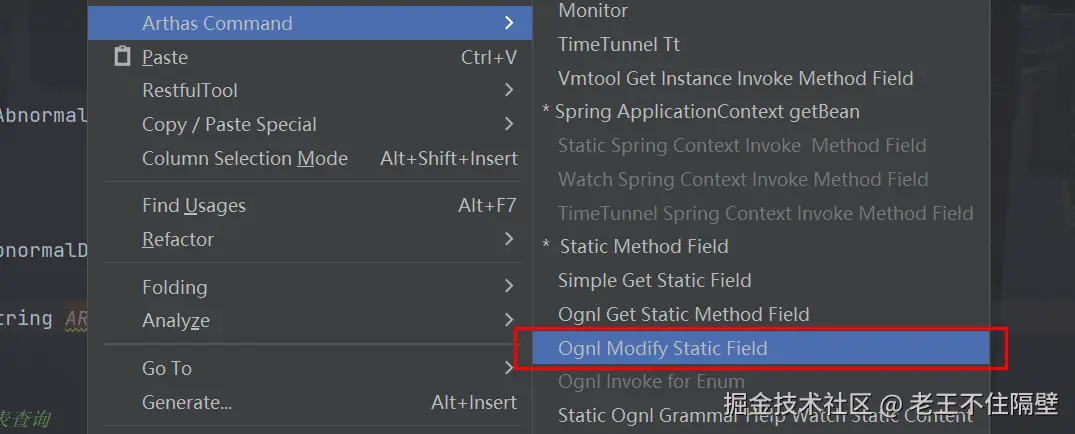Image resolution: width=1075 pixels, height=434 pixels.
Task: Click Spring ApplicationContext getBean
Action: 707,111
